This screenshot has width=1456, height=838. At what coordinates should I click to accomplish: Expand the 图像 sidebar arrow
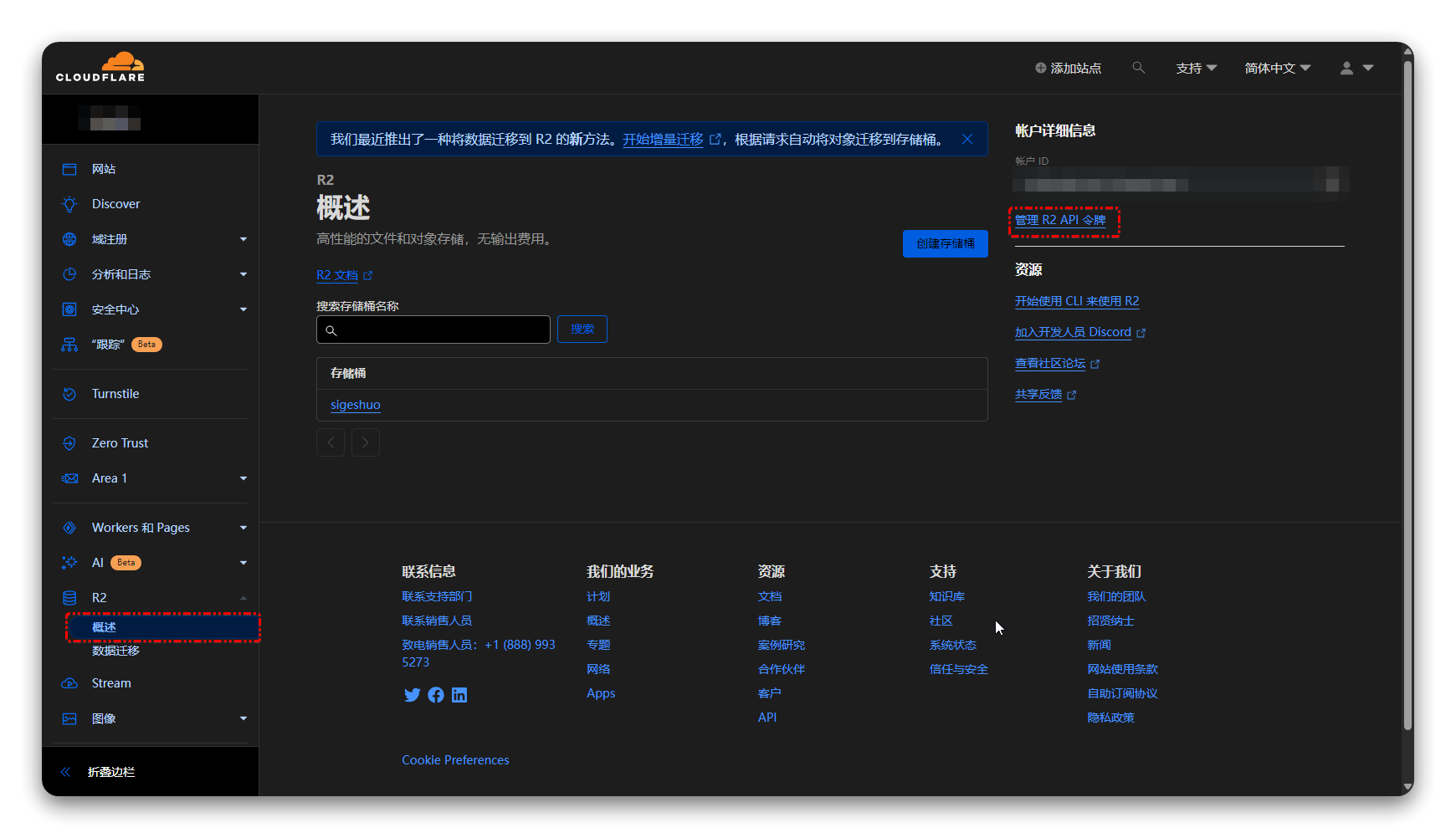click(244, 718)
